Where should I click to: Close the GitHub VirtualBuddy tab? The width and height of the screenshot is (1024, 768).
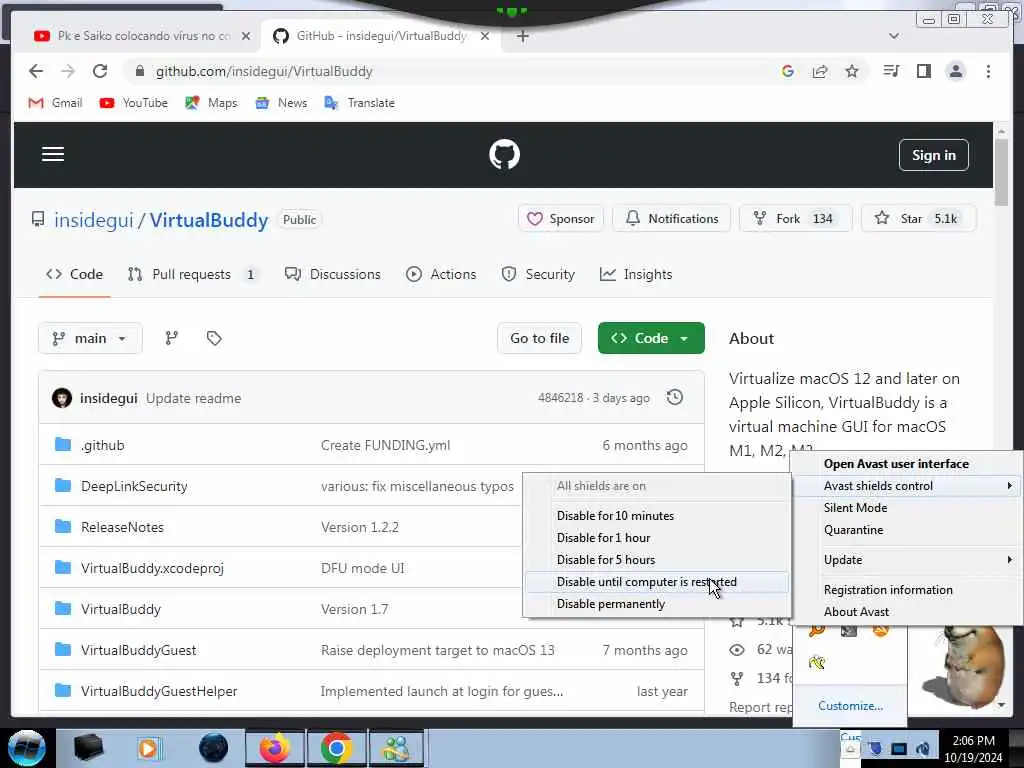click(x=485, y=36)
